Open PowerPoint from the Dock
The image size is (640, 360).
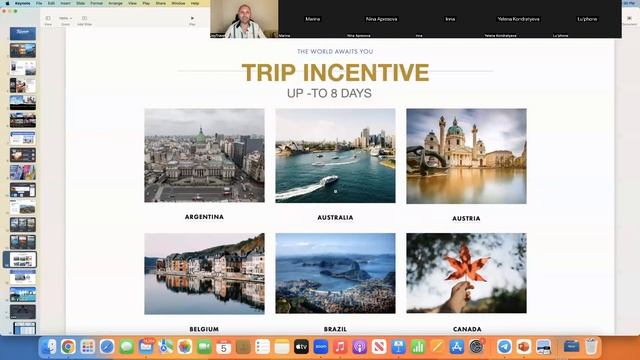[524, 347]
